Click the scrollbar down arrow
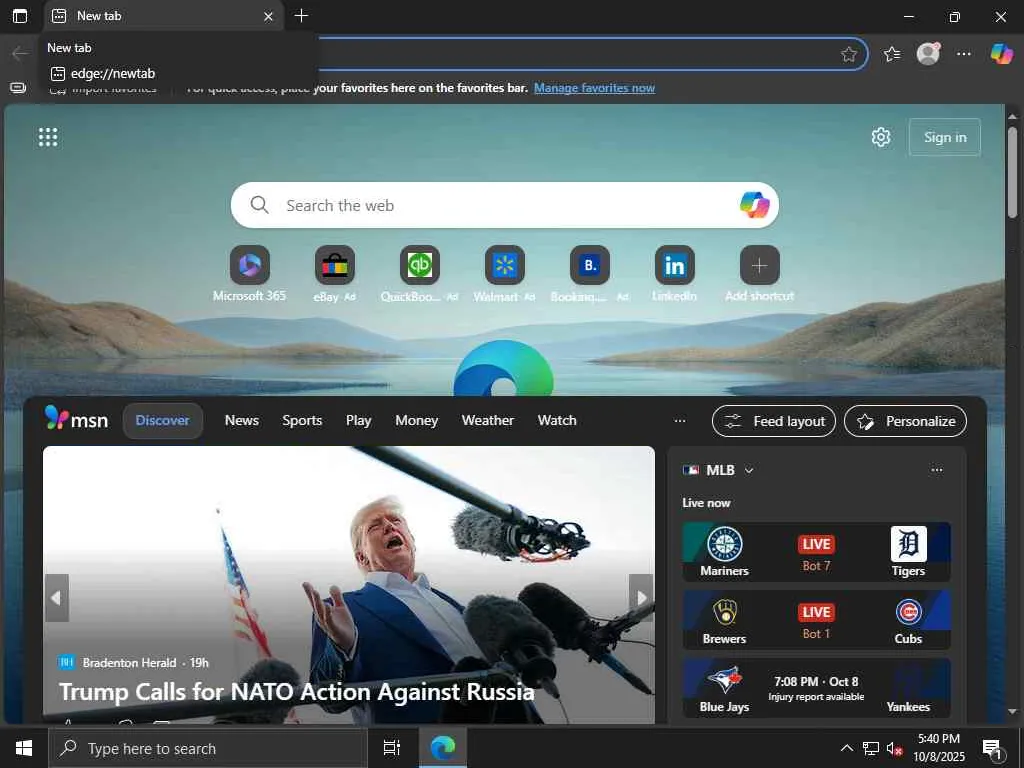This screenshot has width=1024, height=768. tap(1012, 712)
